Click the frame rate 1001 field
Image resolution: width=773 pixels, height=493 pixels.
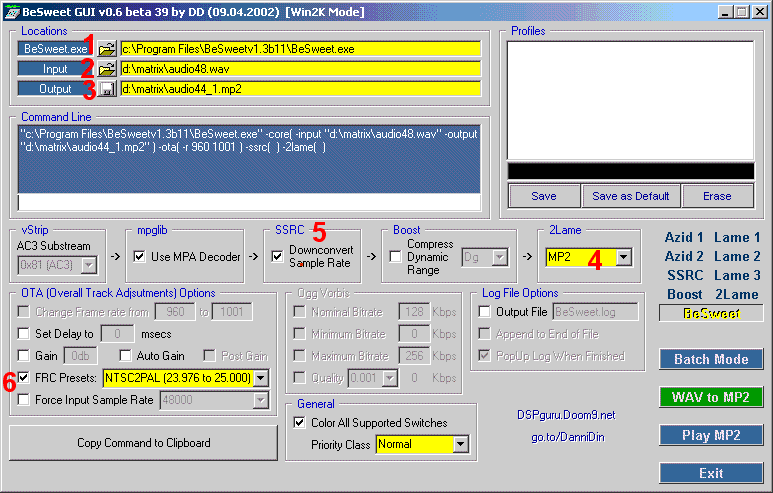pyautogui.click(x=232, y=312)
